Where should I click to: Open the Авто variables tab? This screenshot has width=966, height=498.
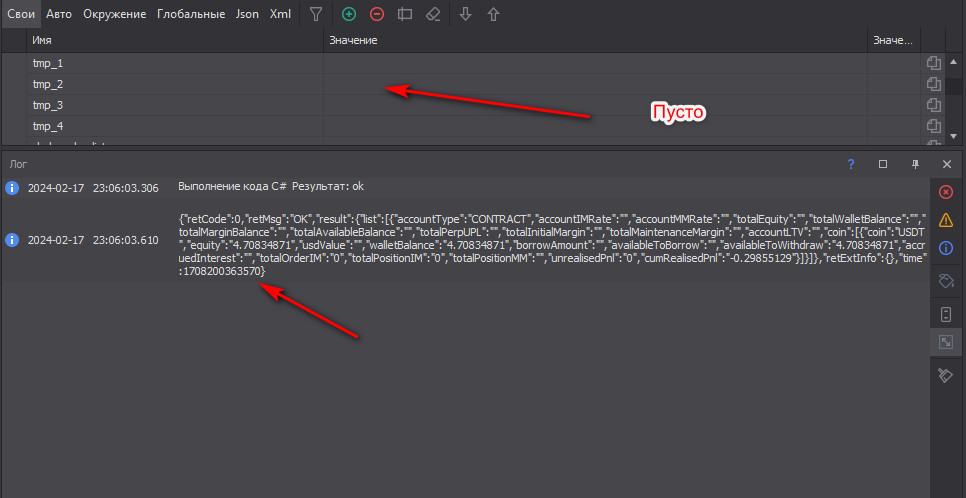coord(59,14)
